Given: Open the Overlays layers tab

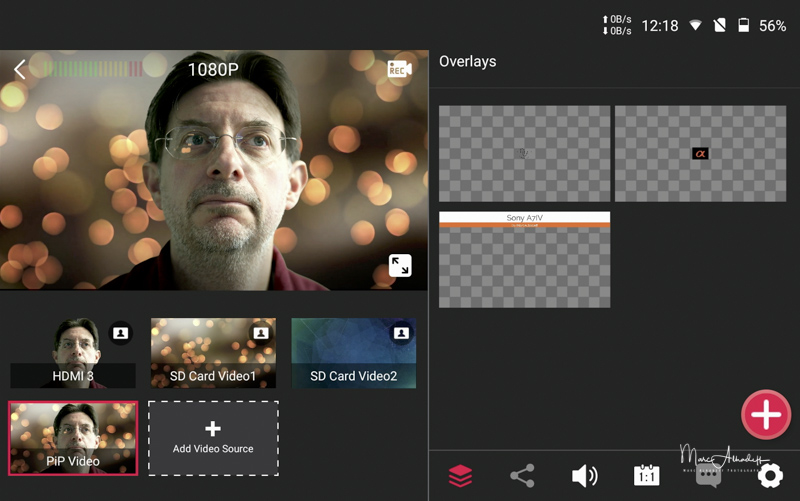Looking at the screenshot, I should (460, 476).
